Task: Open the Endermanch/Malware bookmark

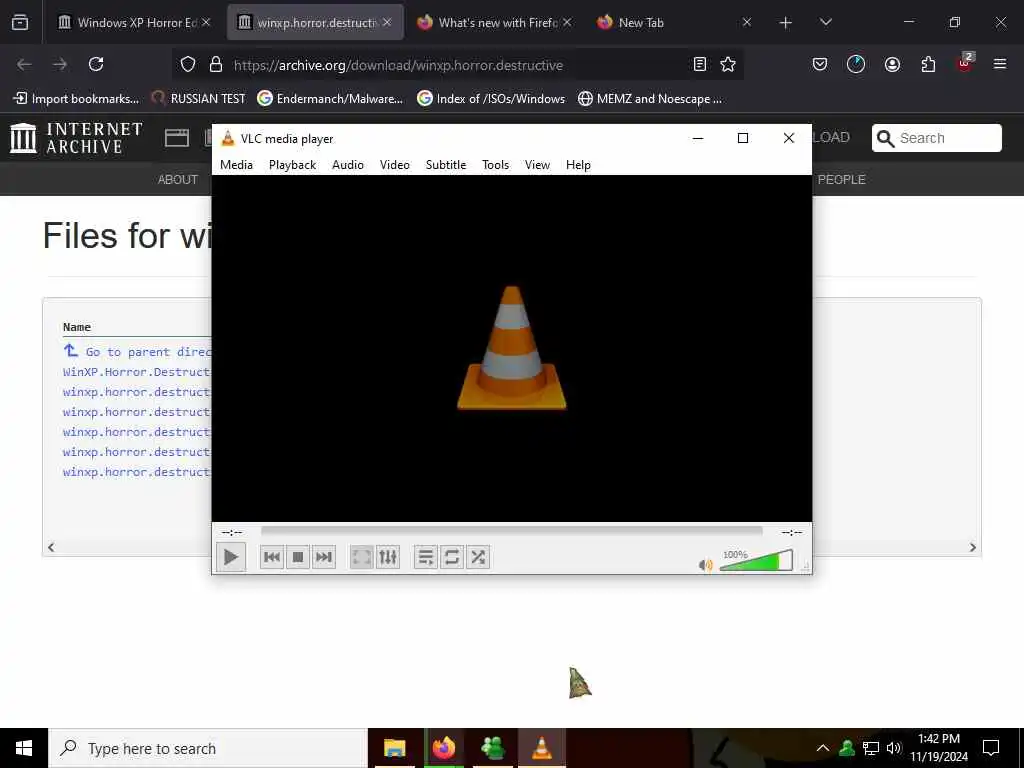Action: tap(330, 99)
